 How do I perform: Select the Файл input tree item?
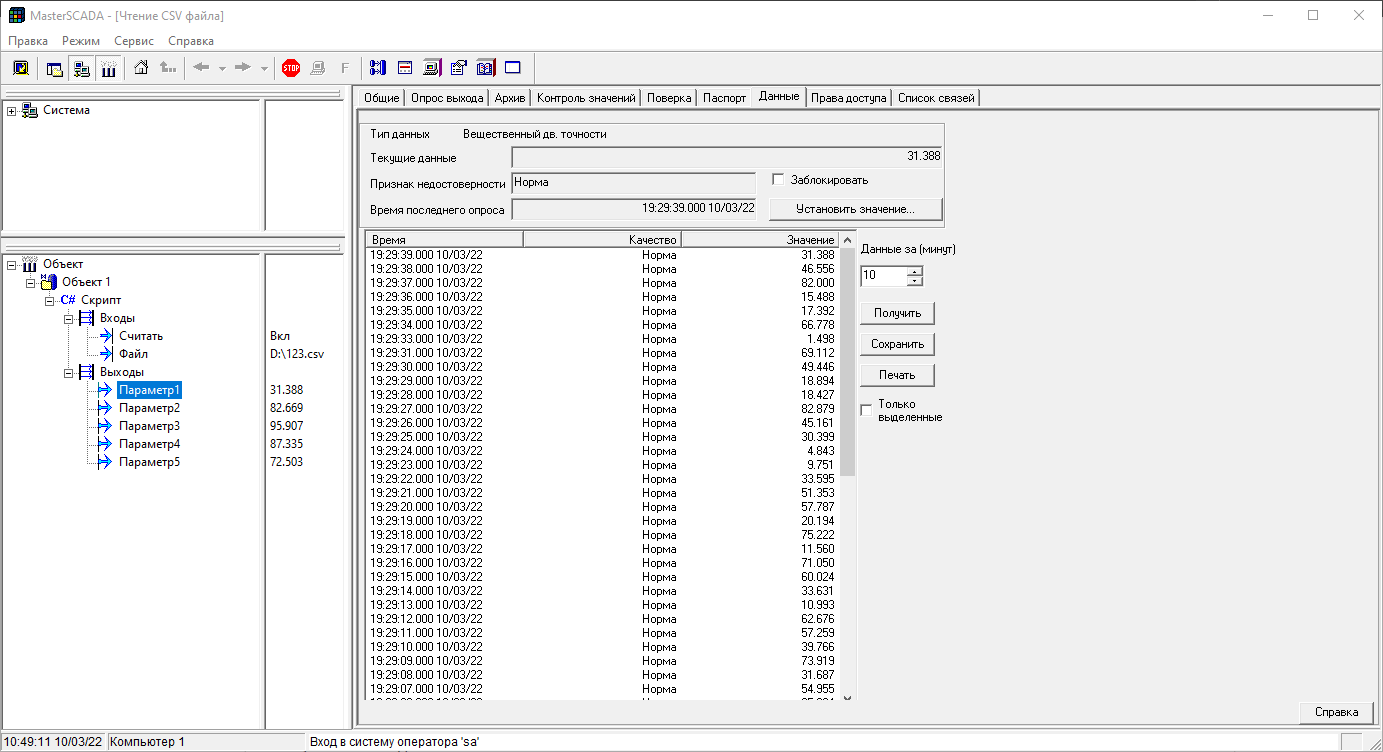[x=134, y=354]
